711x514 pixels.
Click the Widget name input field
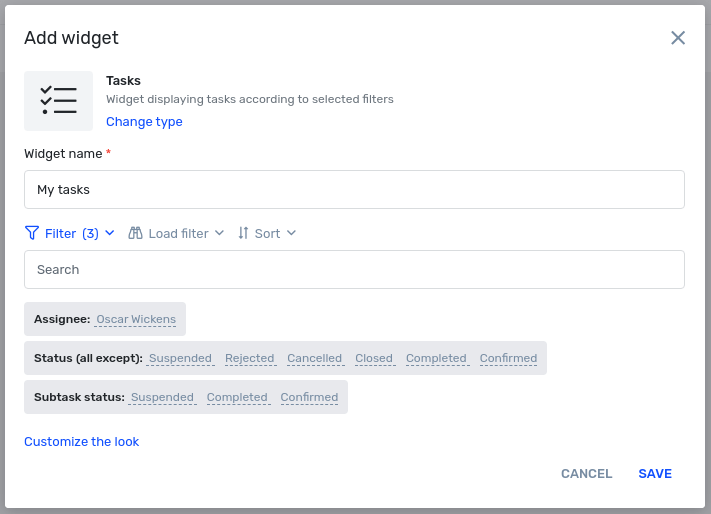(354, 189)
